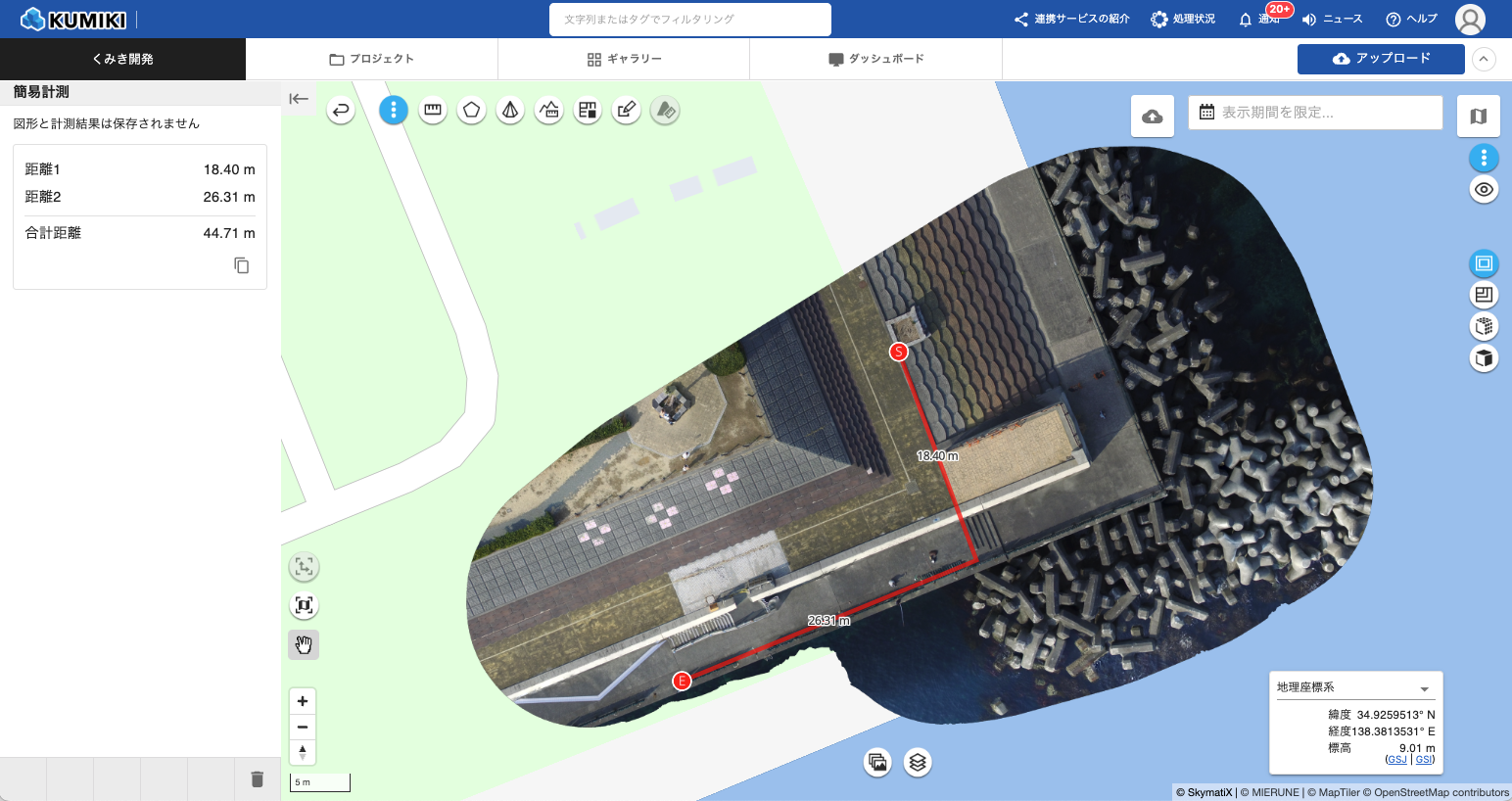Zoom in the map with plus
Screen dimensions: 1512x801
coord(303,701)
